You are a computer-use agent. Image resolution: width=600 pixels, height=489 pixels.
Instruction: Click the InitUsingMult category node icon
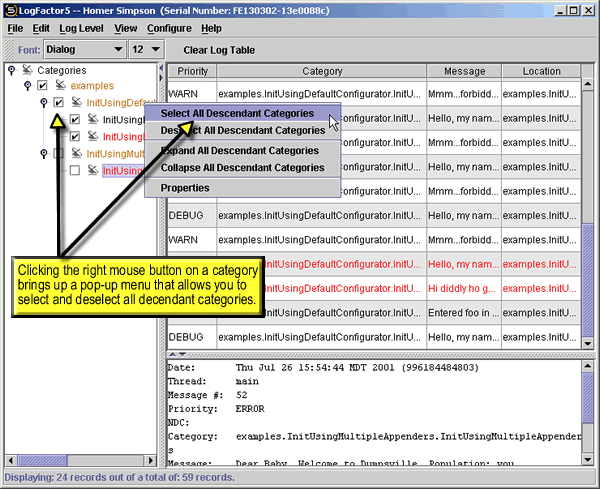(76, 154)
